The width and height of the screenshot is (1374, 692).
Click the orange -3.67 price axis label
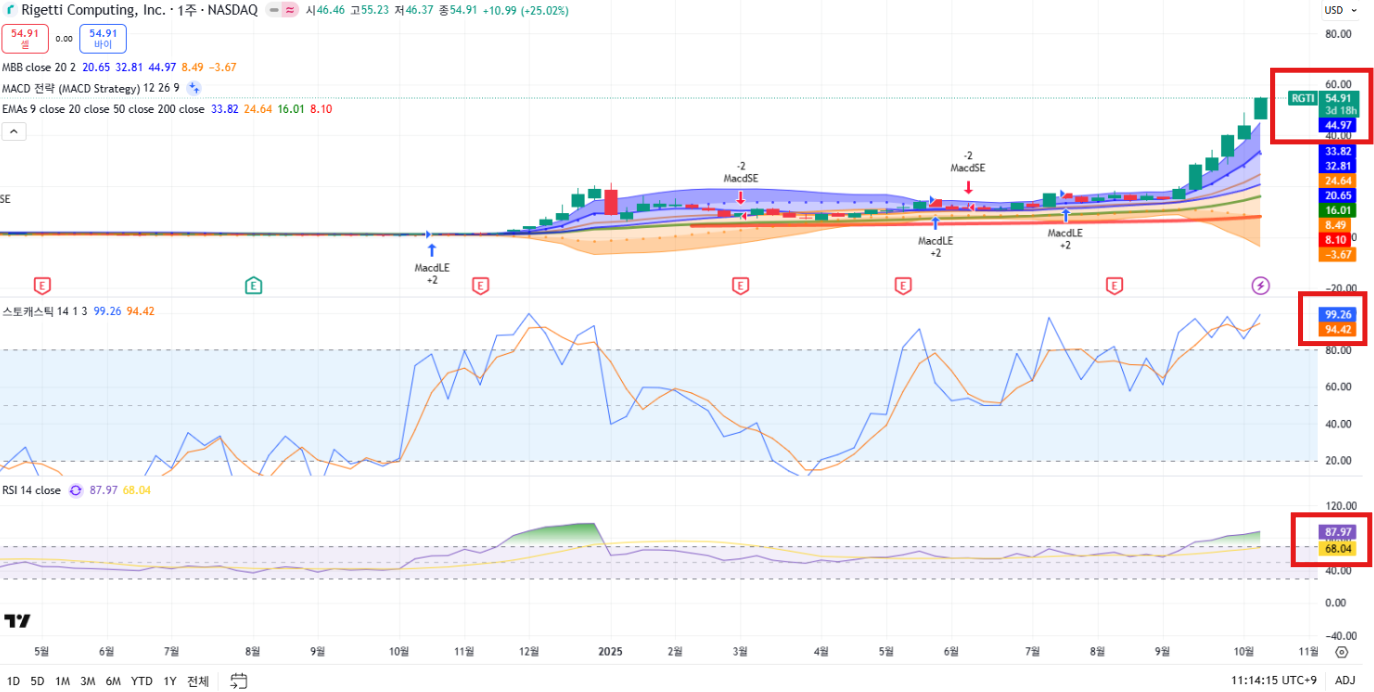(1338, 255)
